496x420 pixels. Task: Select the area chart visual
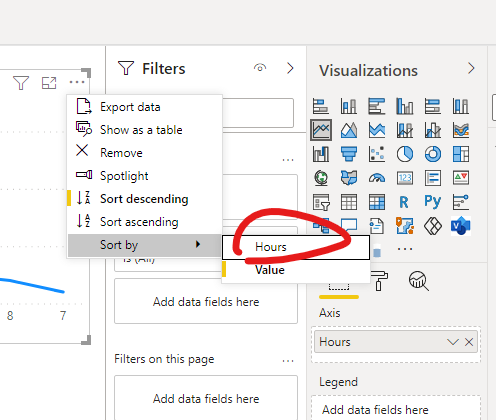[x=349, y=130]
